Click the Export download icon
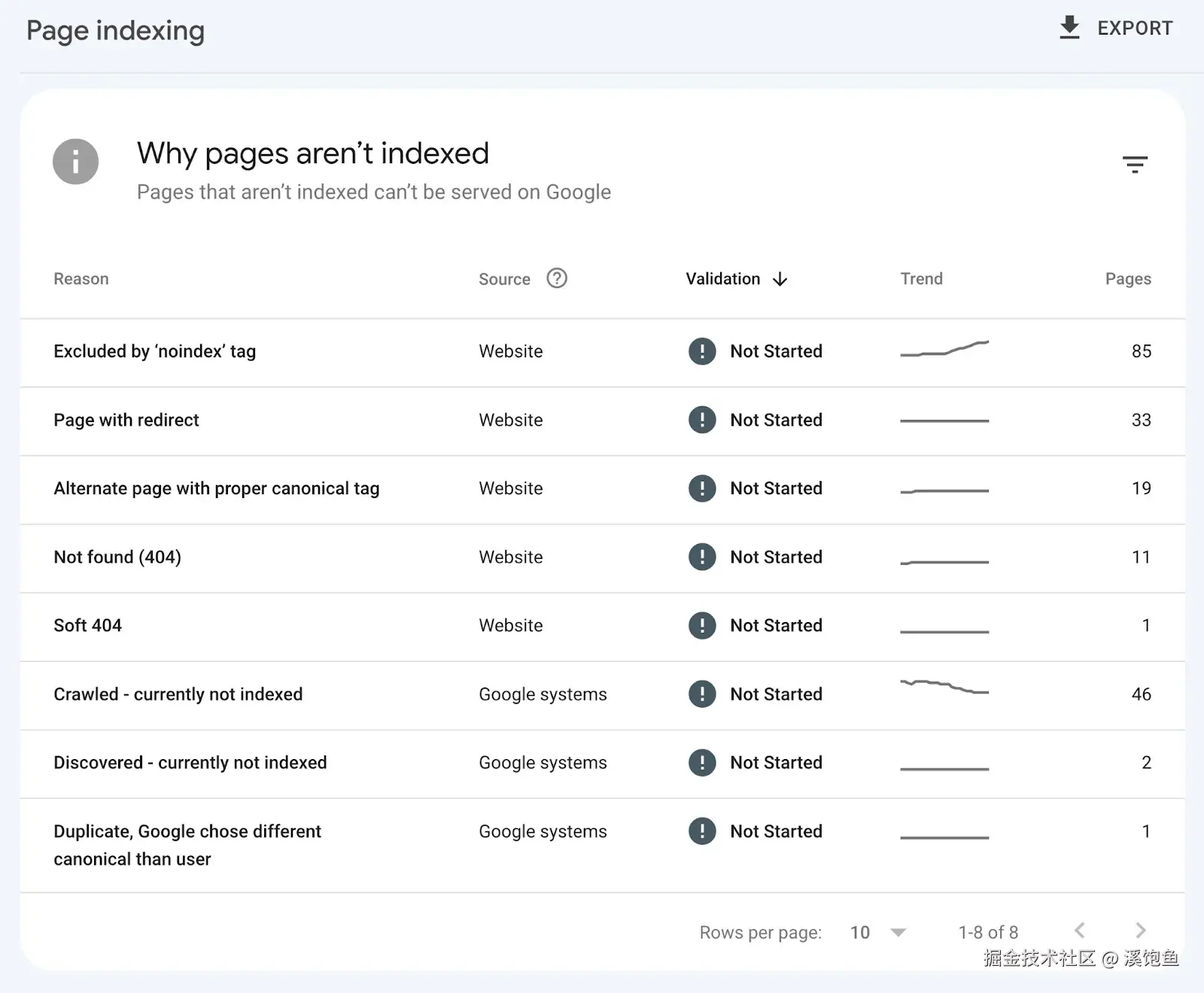This screenshot has width=1204, height=993. [1069, 28]
